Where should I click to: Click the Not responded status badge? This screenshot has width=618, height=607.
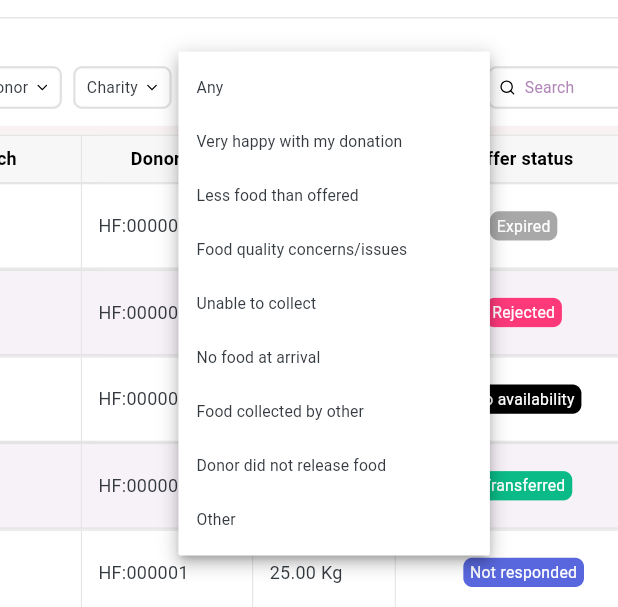523,572
